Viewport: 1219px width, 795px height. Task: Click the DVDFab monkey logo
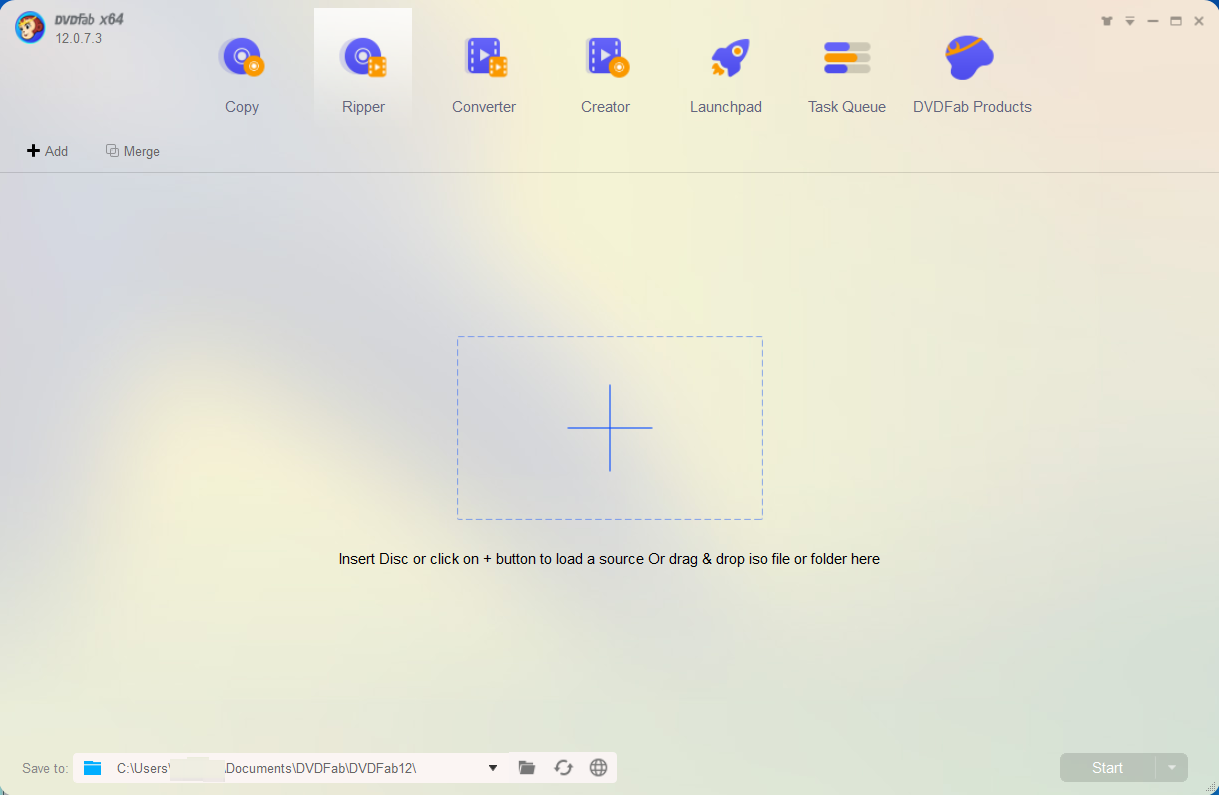30,27
